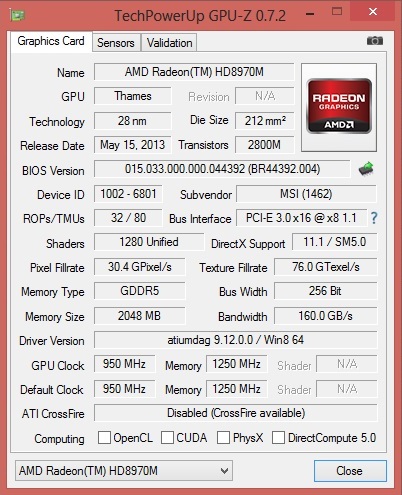Open the Validation tab

tap(169, 43)
